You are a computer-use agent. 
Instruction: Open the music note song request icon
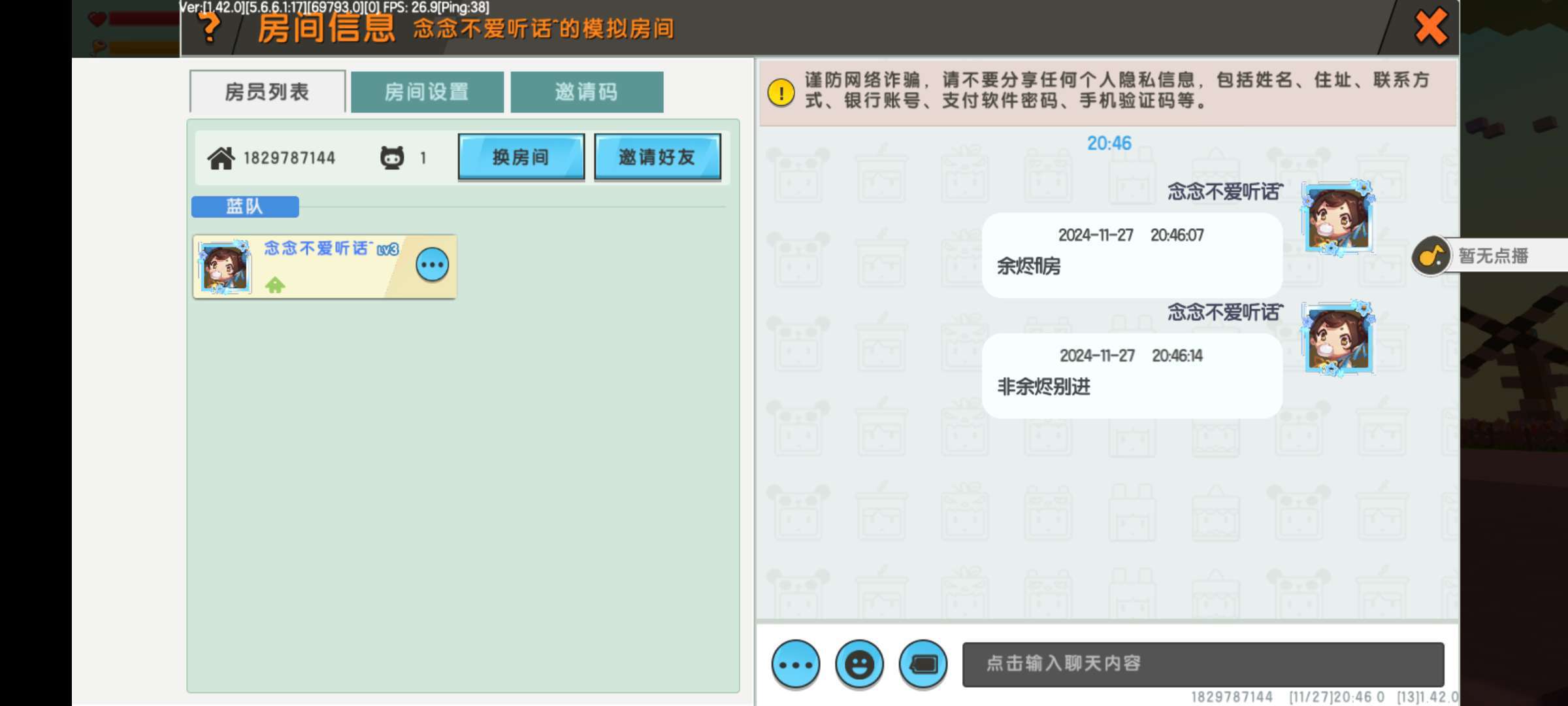(x=1431, y=256)
